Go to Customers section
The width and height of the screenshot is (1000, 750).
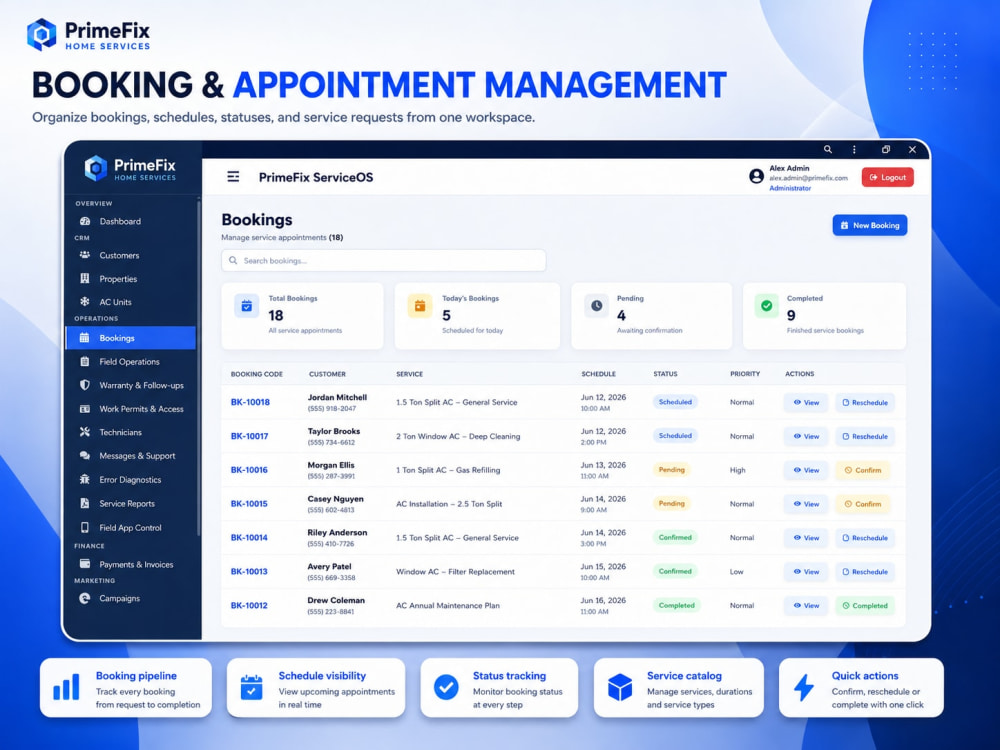130,255
